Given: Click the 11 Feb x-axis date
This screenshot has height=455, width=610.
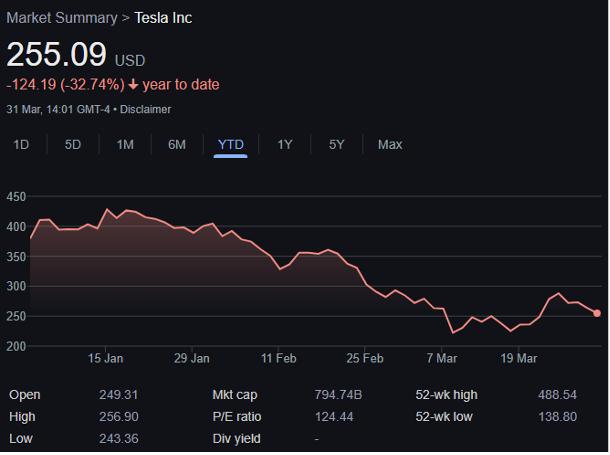Looking at the screenshot, I should [x=279, y=358].
